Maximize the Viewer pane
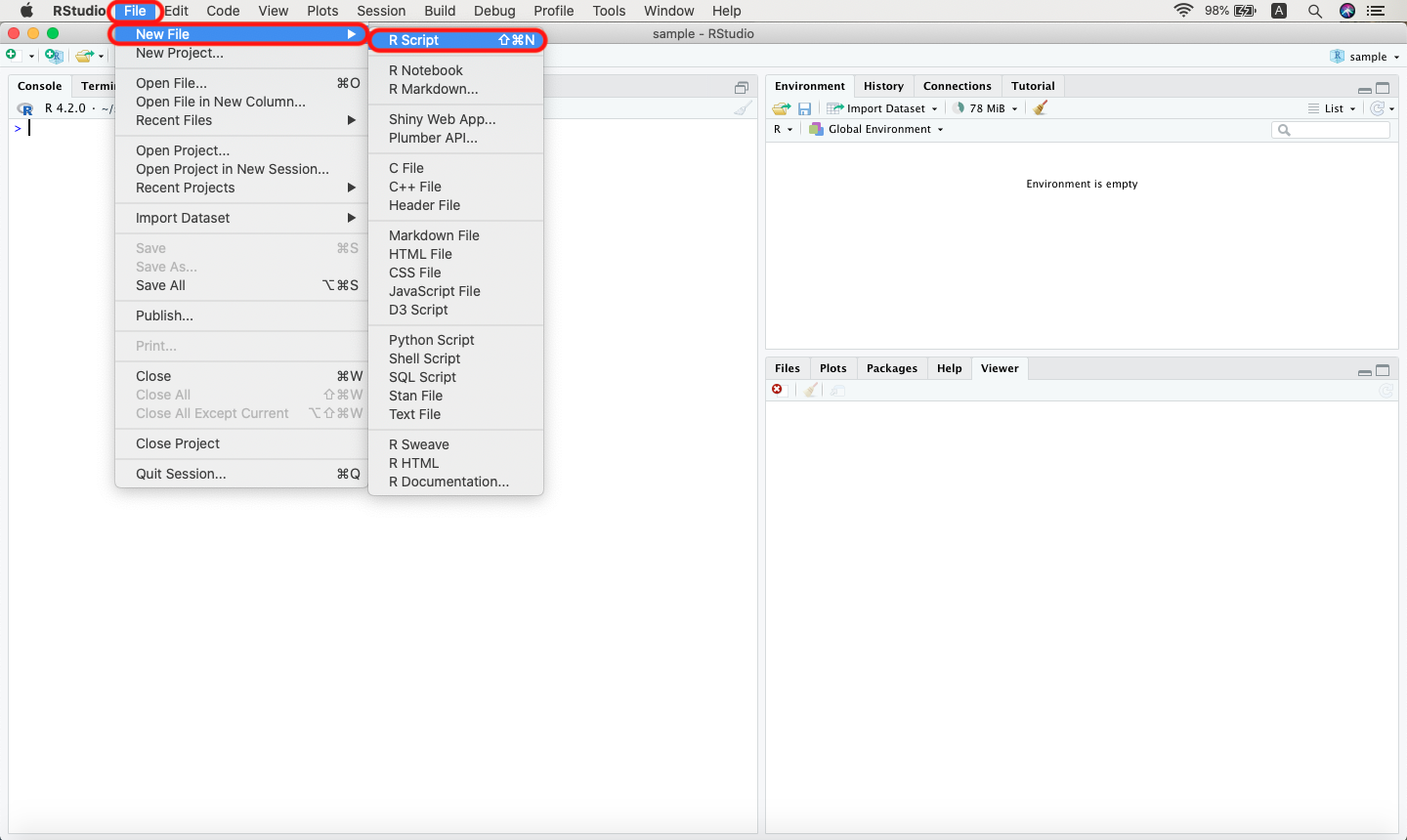The height and width of the screenshot is (840, 1407). pos(1383,370)
